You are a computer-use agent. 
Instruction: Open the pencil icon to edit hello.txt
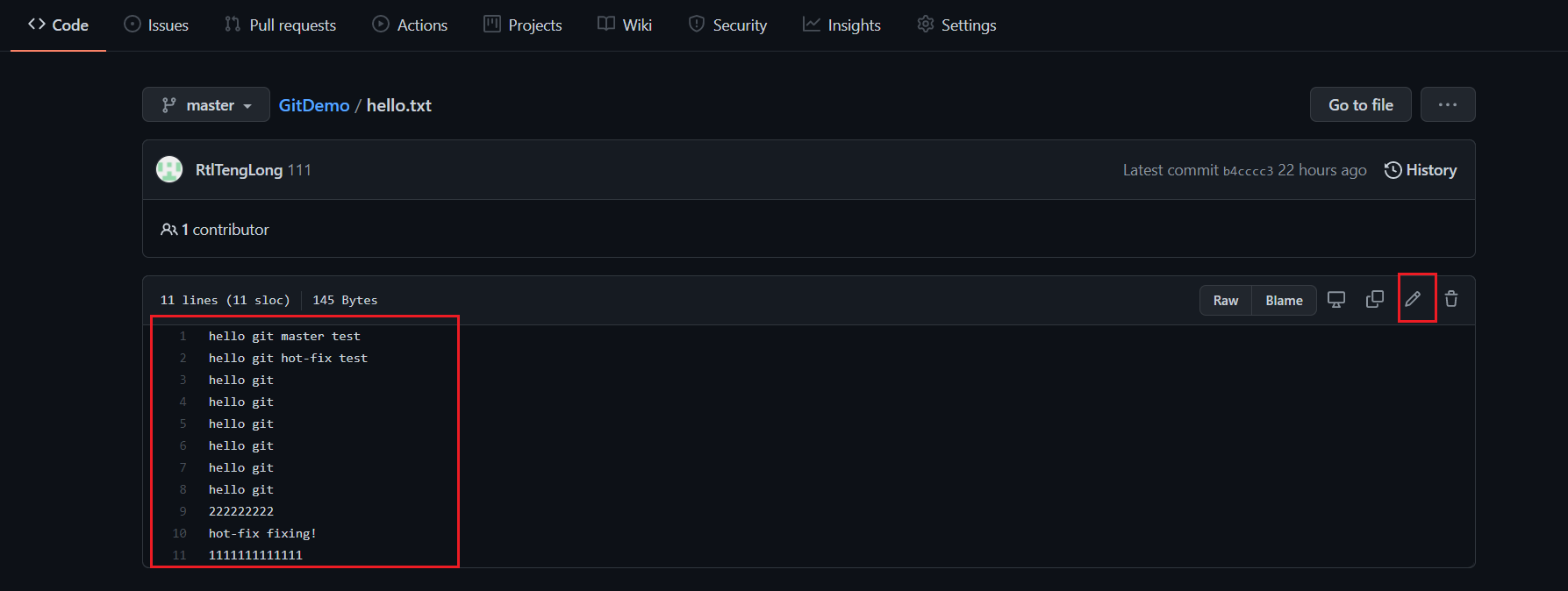point(1414,298)
